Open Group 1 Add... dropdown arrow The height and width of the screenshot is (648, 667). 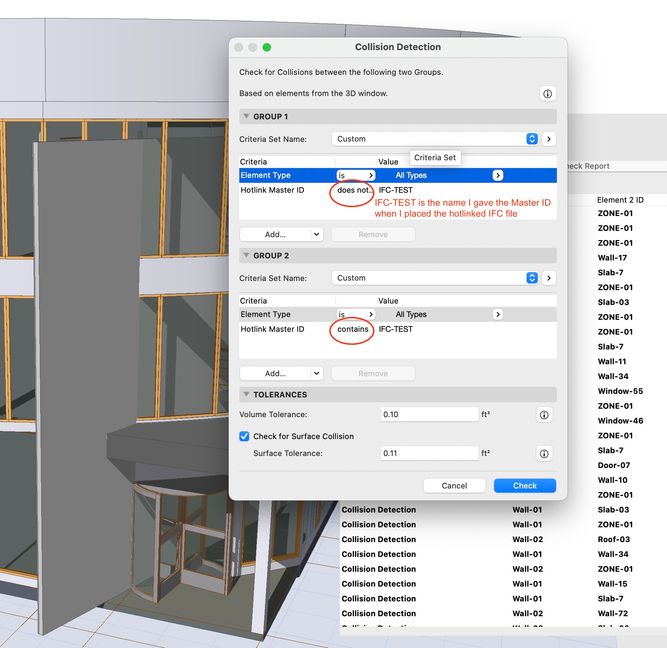[x=316, y=234]
